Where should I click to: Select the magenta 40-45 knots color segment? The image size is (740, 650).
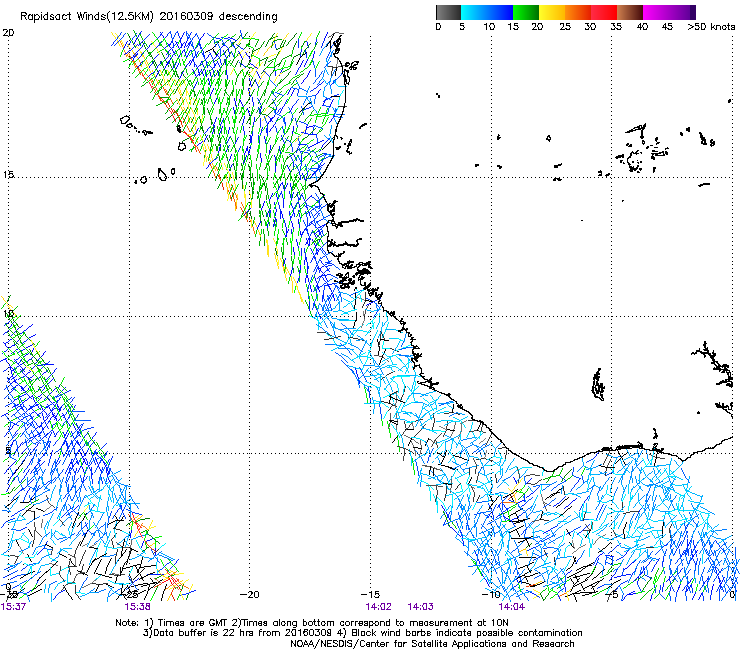[x=656, y=12]
